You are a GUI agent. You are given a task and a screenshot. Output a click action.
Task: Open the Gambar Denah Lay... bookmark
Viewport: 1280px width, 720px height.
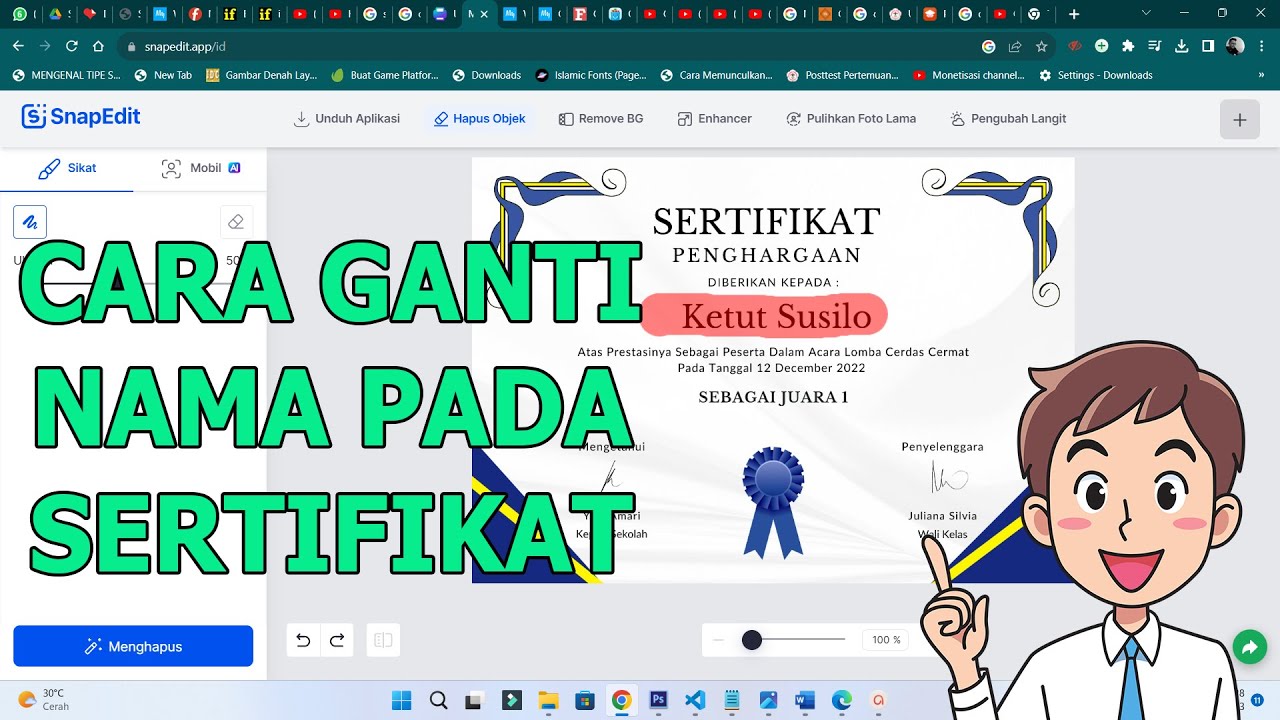coord(262,75)
